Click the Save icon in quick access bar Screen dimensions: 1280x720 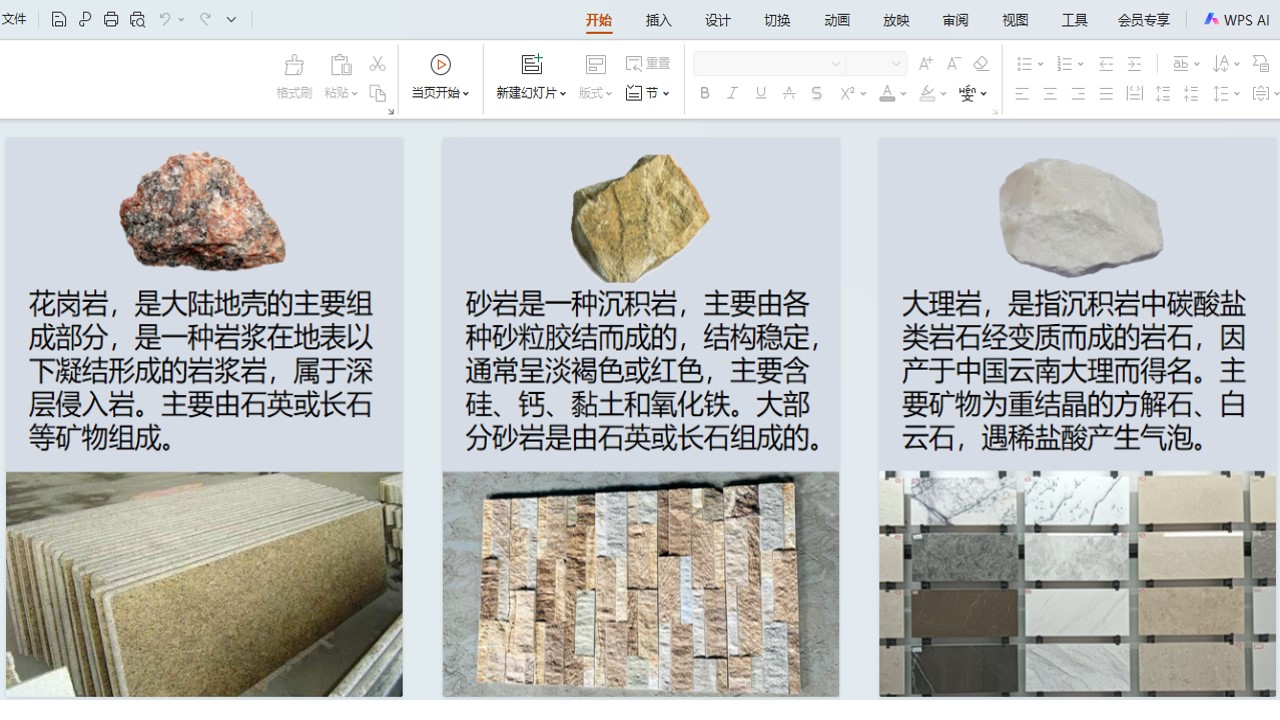(59, 19)
